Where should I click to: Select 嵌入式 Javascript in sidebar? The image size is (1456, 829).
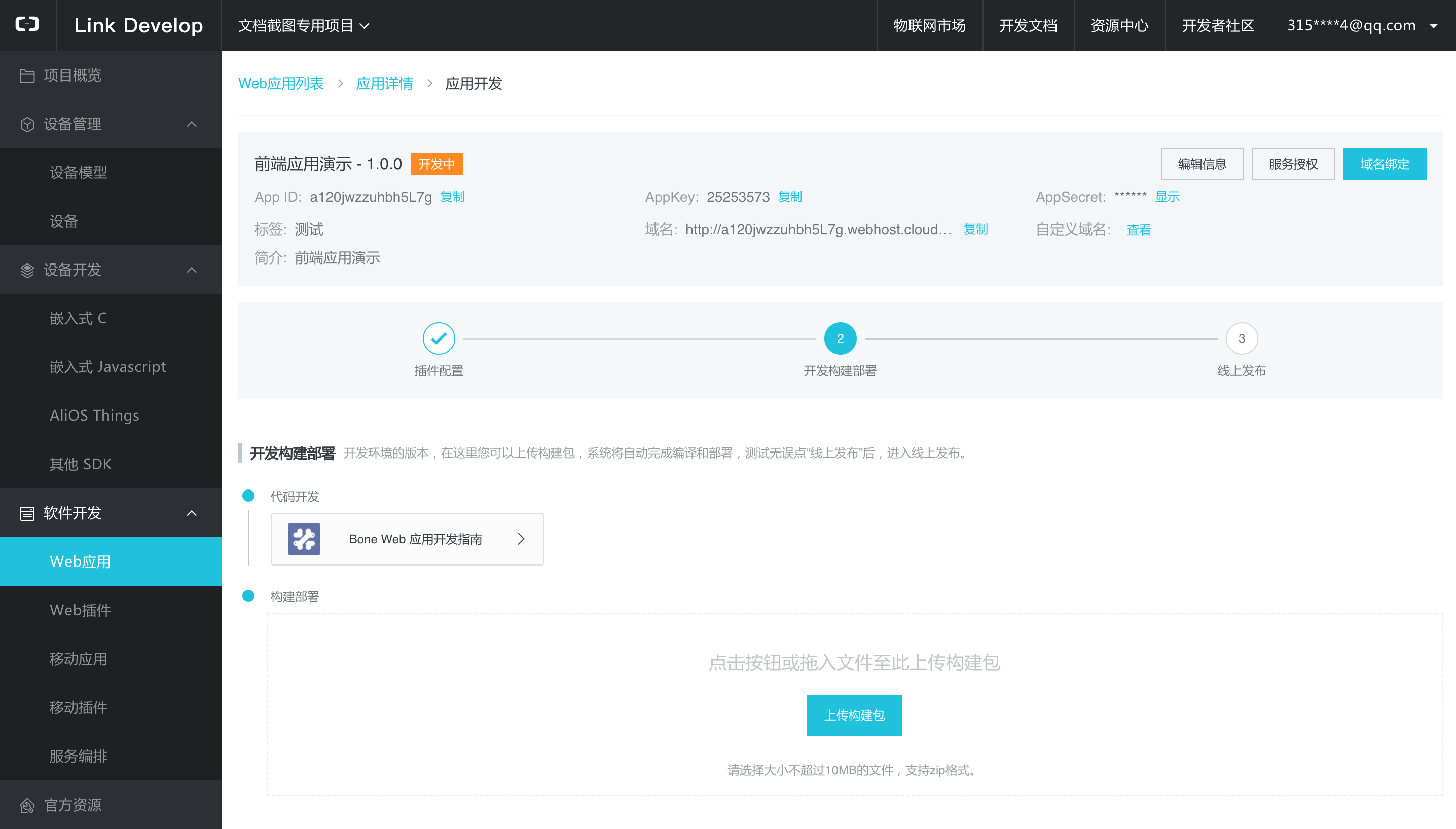click(x=111, y=367)
